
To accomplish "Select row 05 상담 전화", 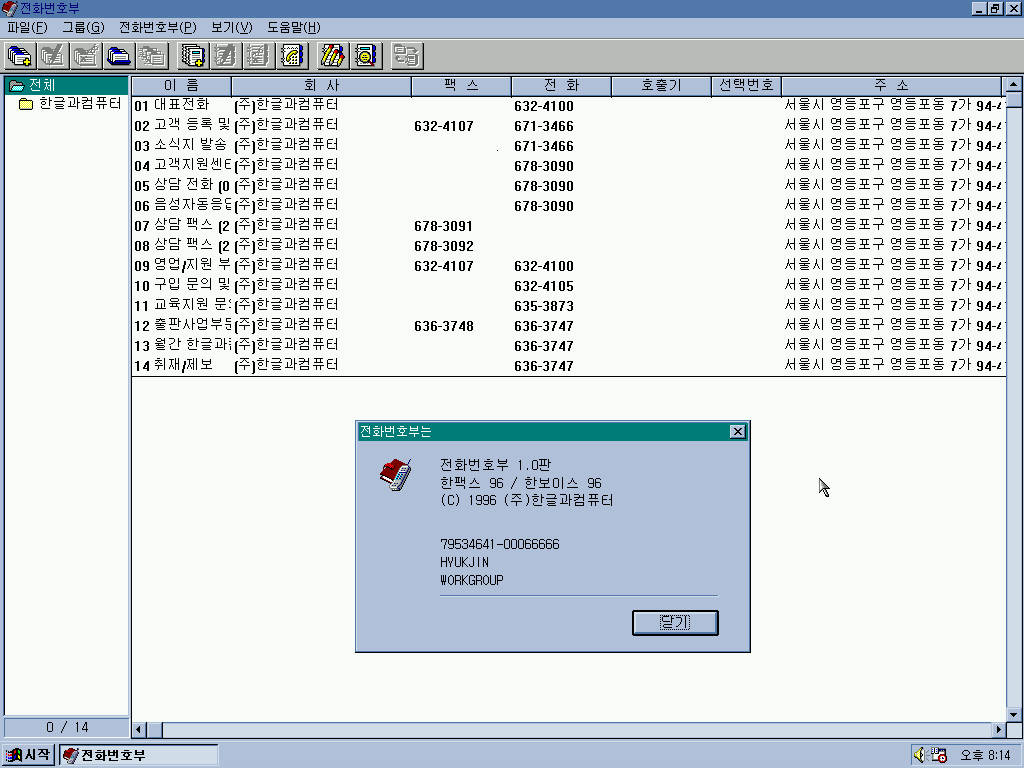I will point(568,185).
